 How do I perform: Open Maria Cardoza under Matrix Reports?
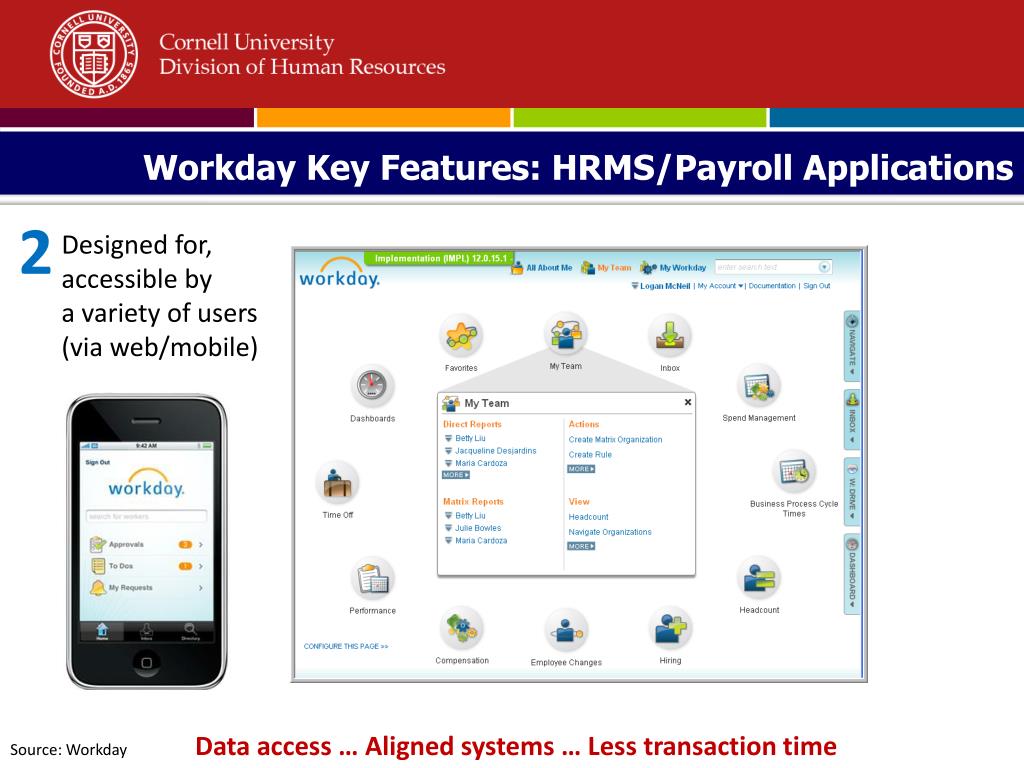coord(481,540)
